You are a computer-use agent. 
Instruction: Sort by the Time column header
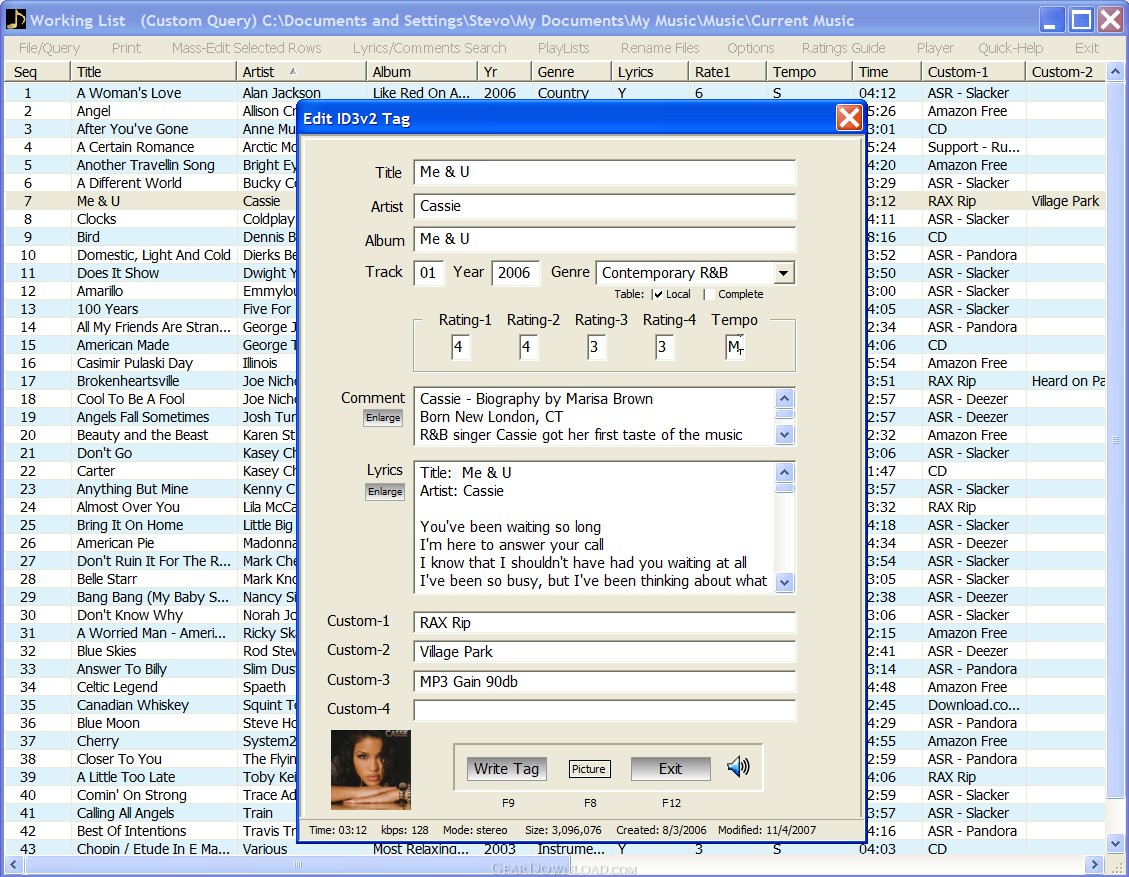pyautogui.click(x=886, y=72)
